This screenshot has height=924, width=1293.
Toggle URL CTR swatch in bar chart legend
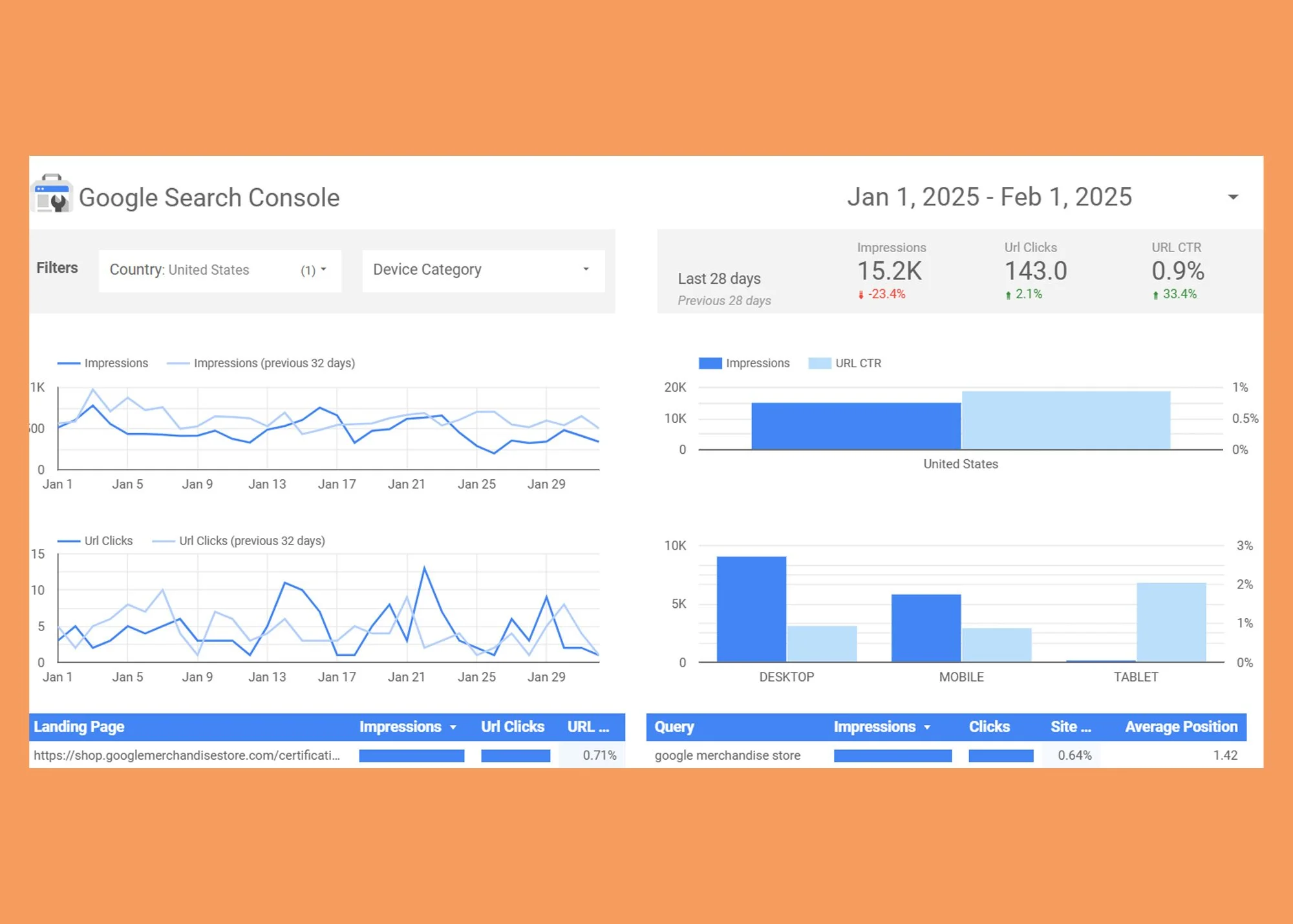[820, 363]
